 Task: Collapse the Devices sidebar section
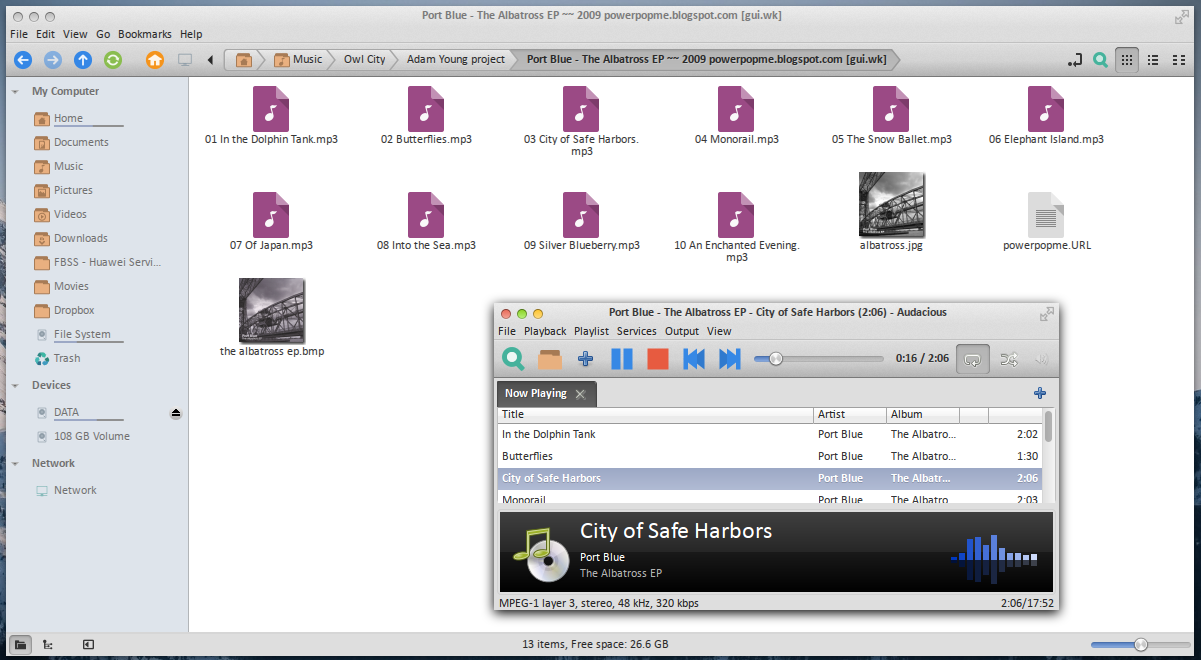click(x=15, y=386)
